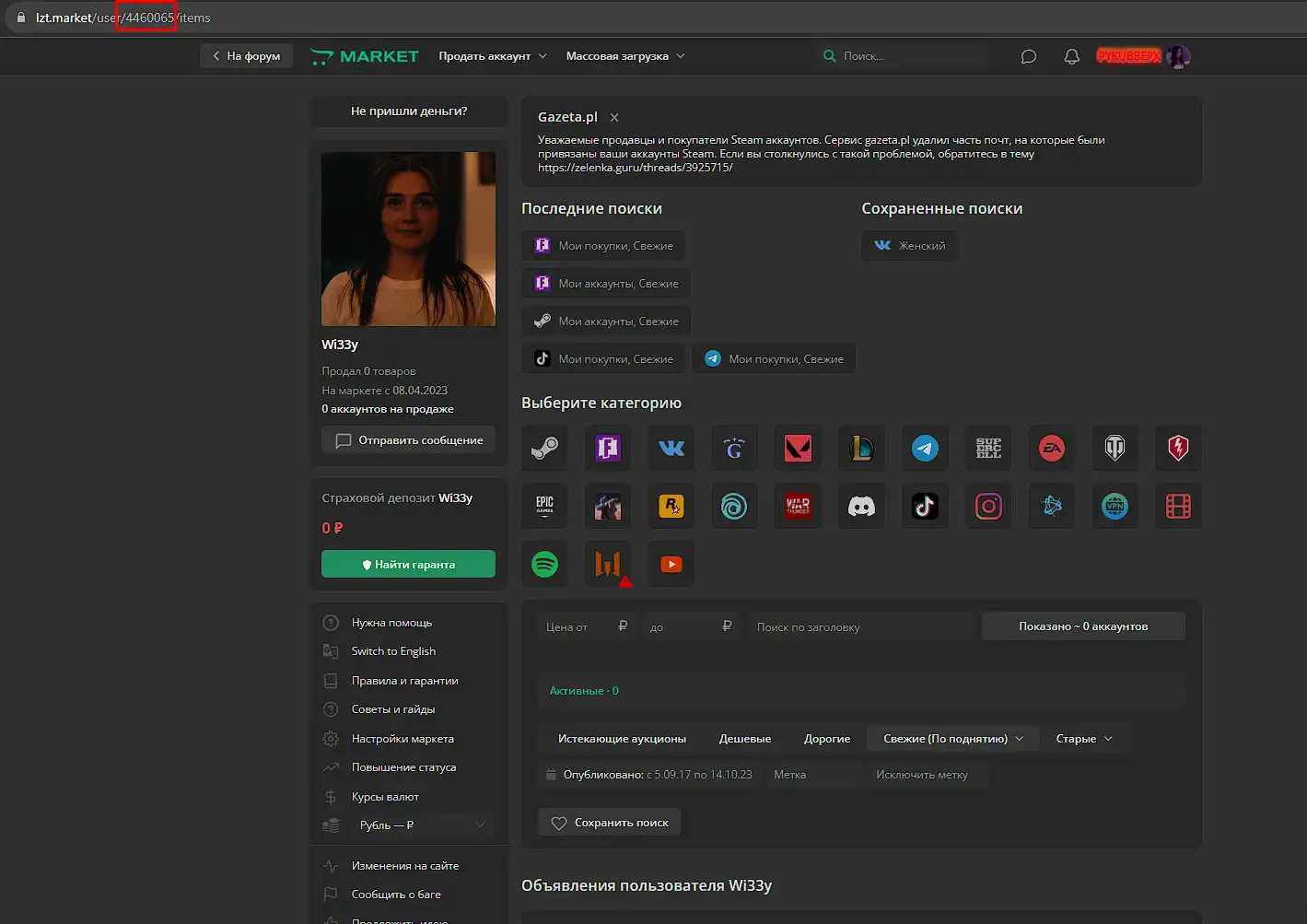Open the VPN accounts category
Viewport: 1307px width, 924px height.
click(1115, 506)
